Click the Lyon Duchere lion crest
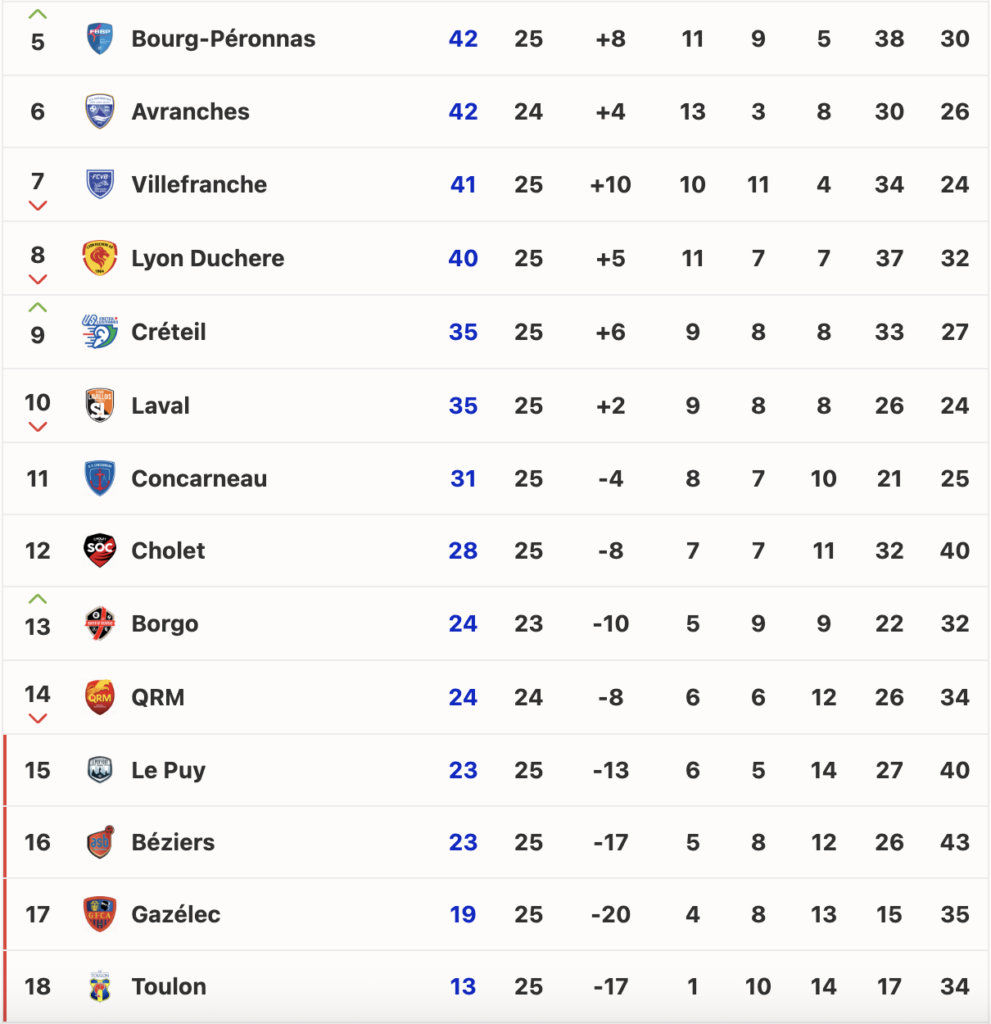 click(100, 258)
